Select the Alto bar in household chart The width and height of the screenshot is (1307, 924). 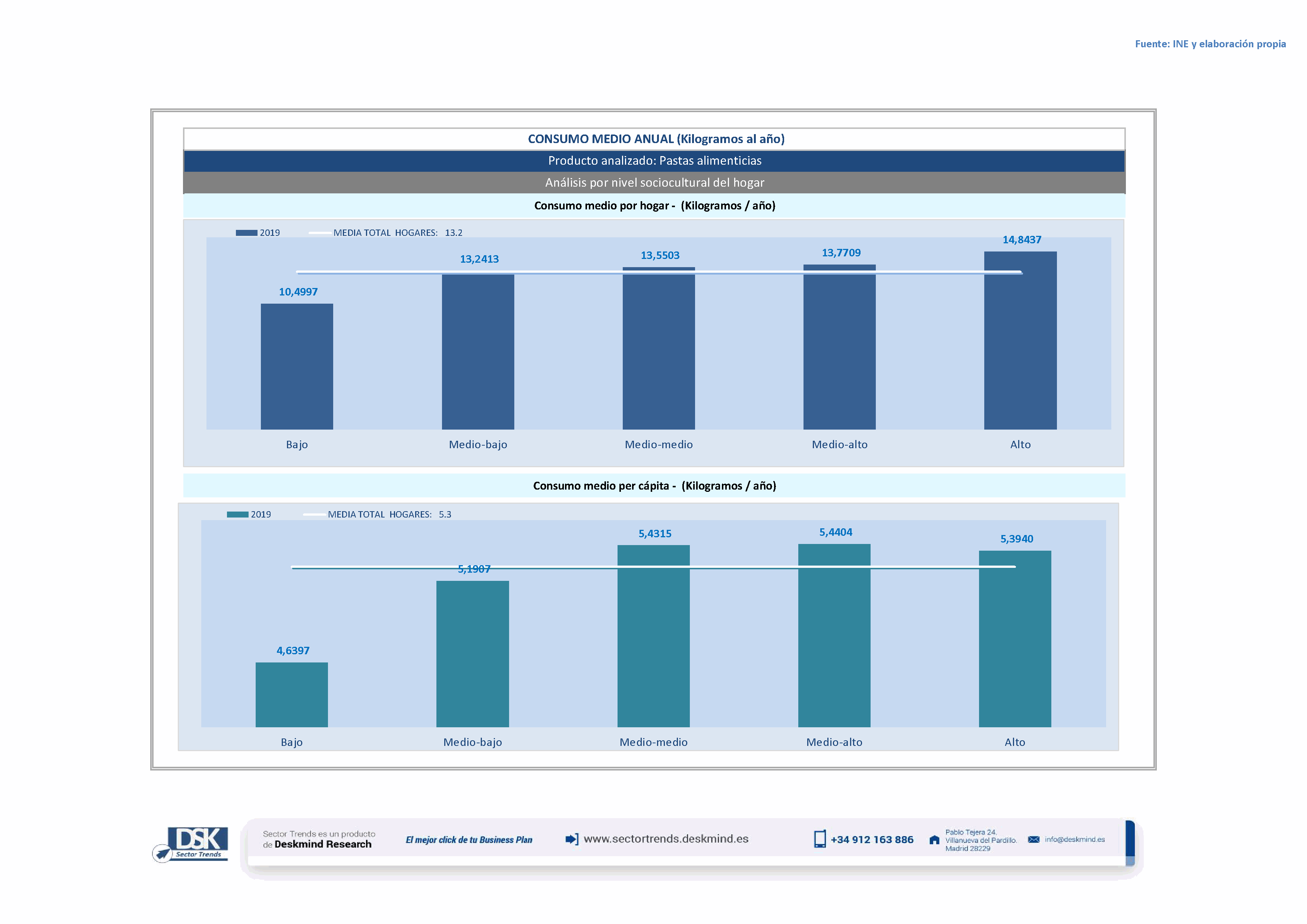1020,341
